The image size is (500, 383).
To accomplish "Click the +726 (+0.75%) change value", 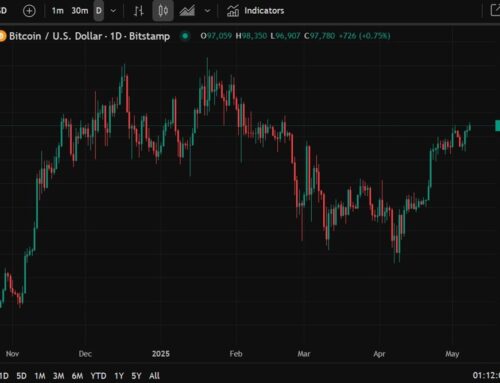I will point(364,36).
